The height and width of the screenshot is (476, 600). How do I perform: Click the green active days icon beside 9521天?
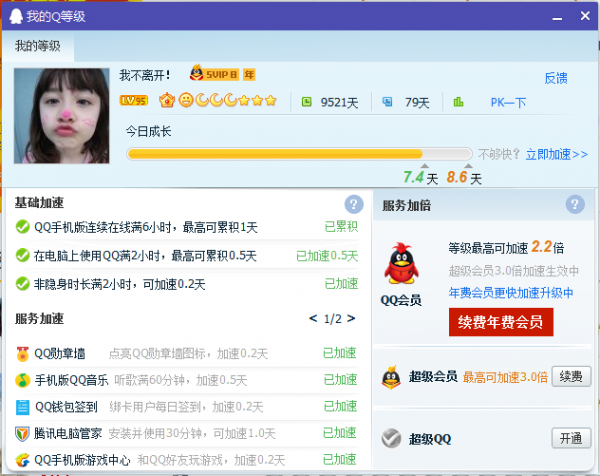307,102
